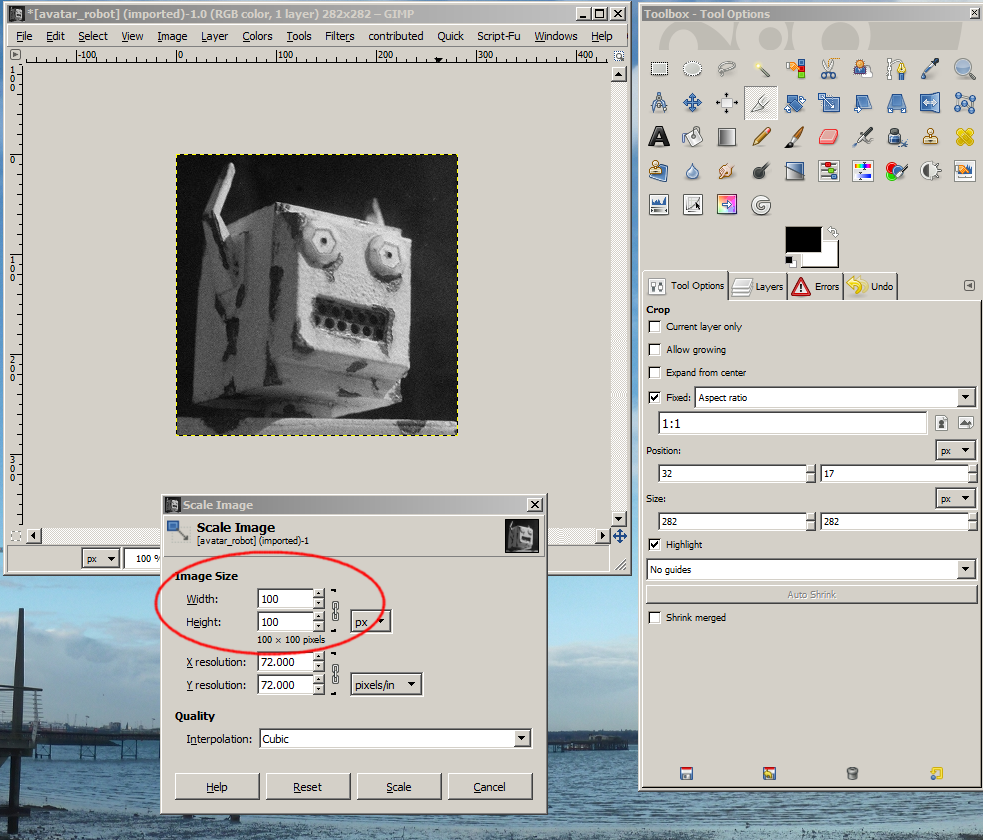
Task: Activate the Zoom magnifier tool
Action: (964, 69)
